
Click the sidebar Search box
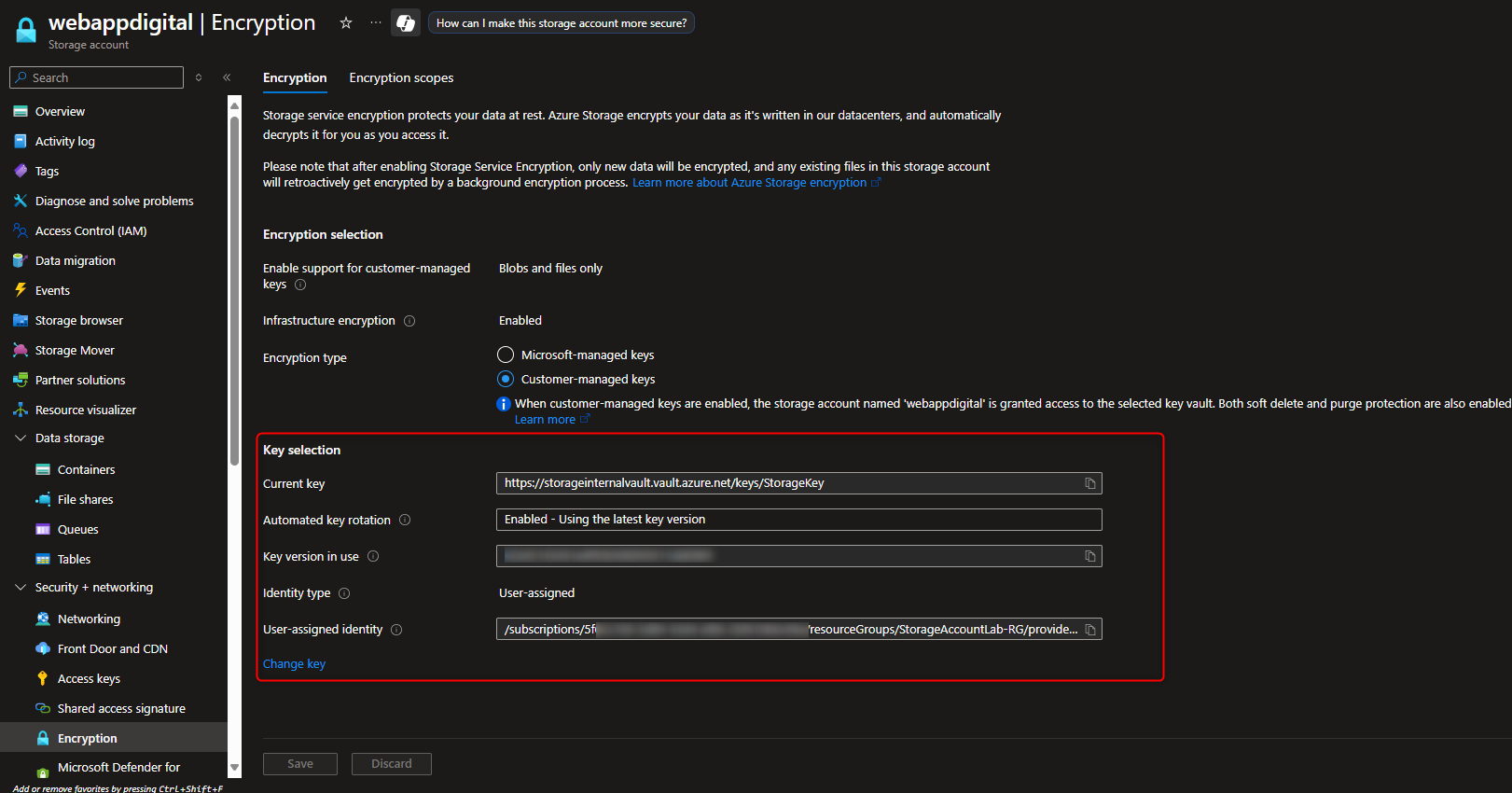tap(97, 77)
